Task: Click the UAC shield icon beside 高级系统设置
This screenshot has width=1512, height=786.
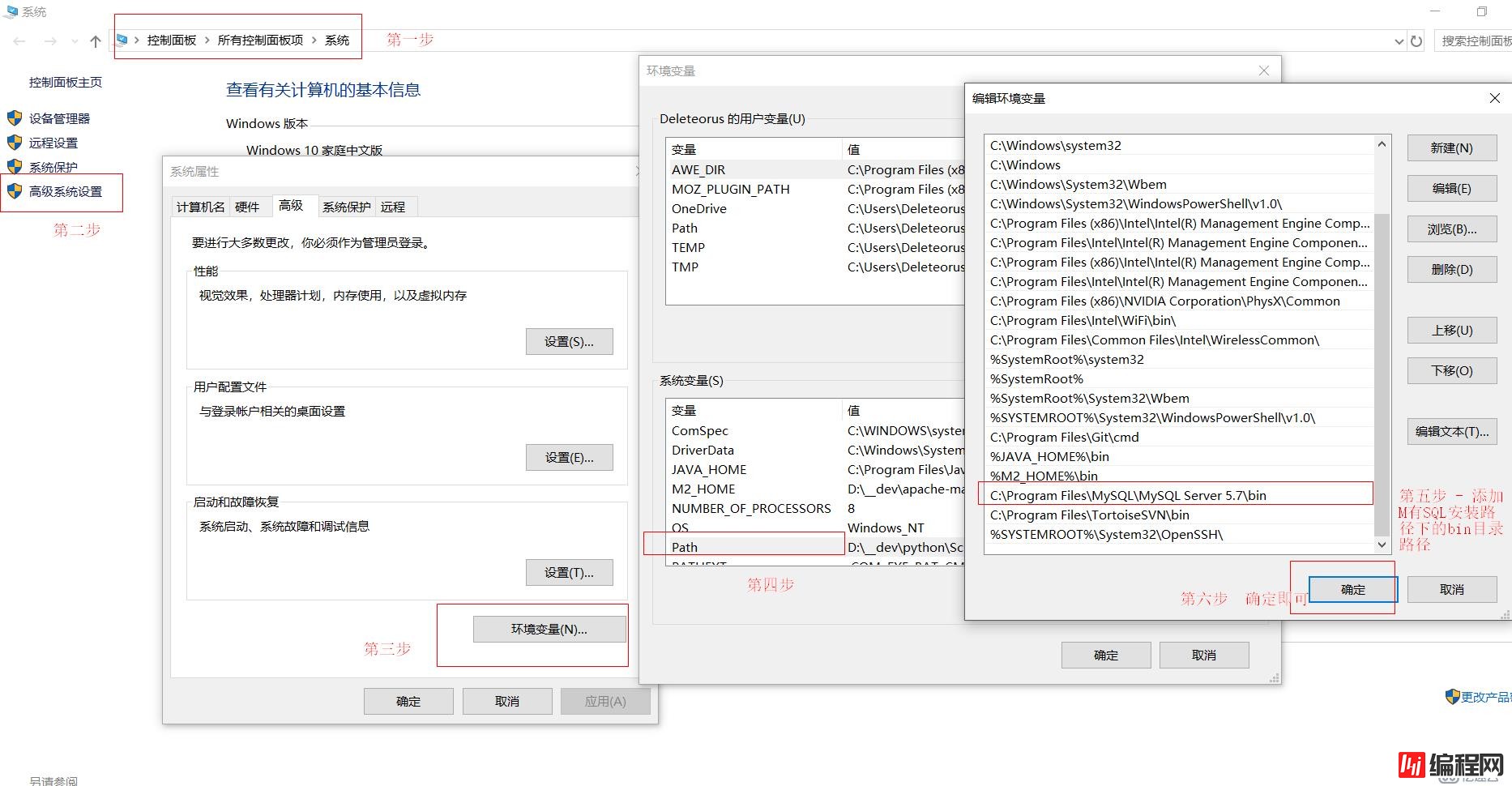Action: pos(15,192)
